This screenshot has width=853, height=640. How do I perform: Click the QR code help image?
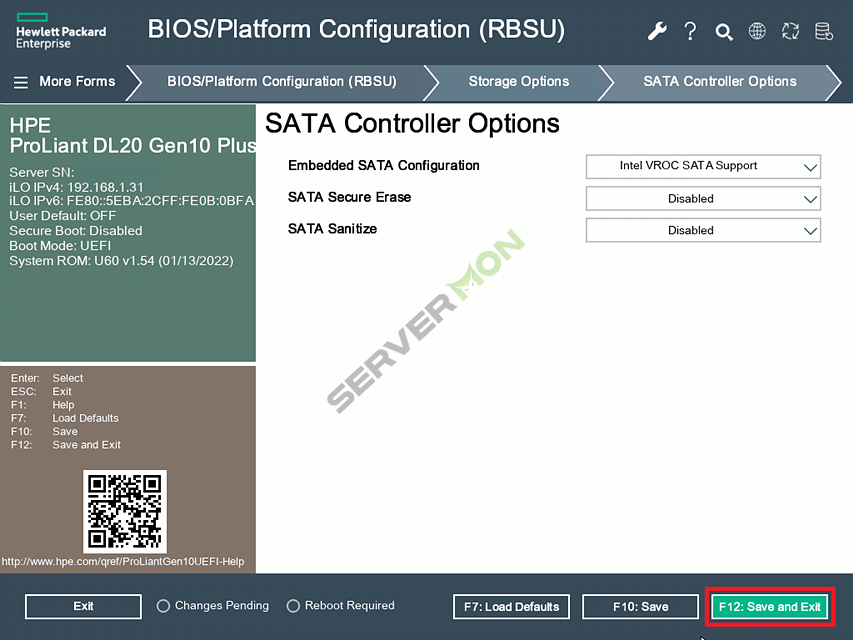pyautogui.click(x=125, y=512)
